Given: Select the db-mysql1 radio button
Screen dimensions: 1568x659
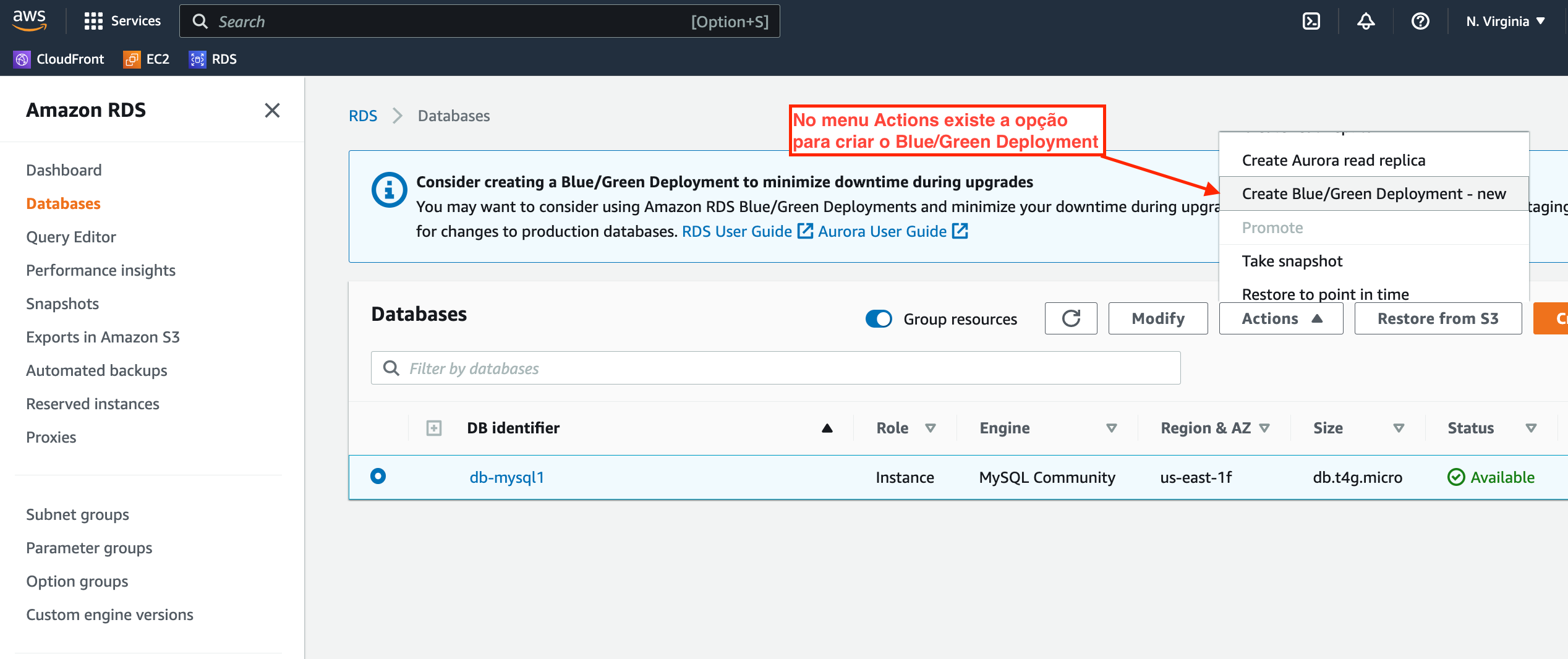Looking at the screenshot, I should [378, 477].
